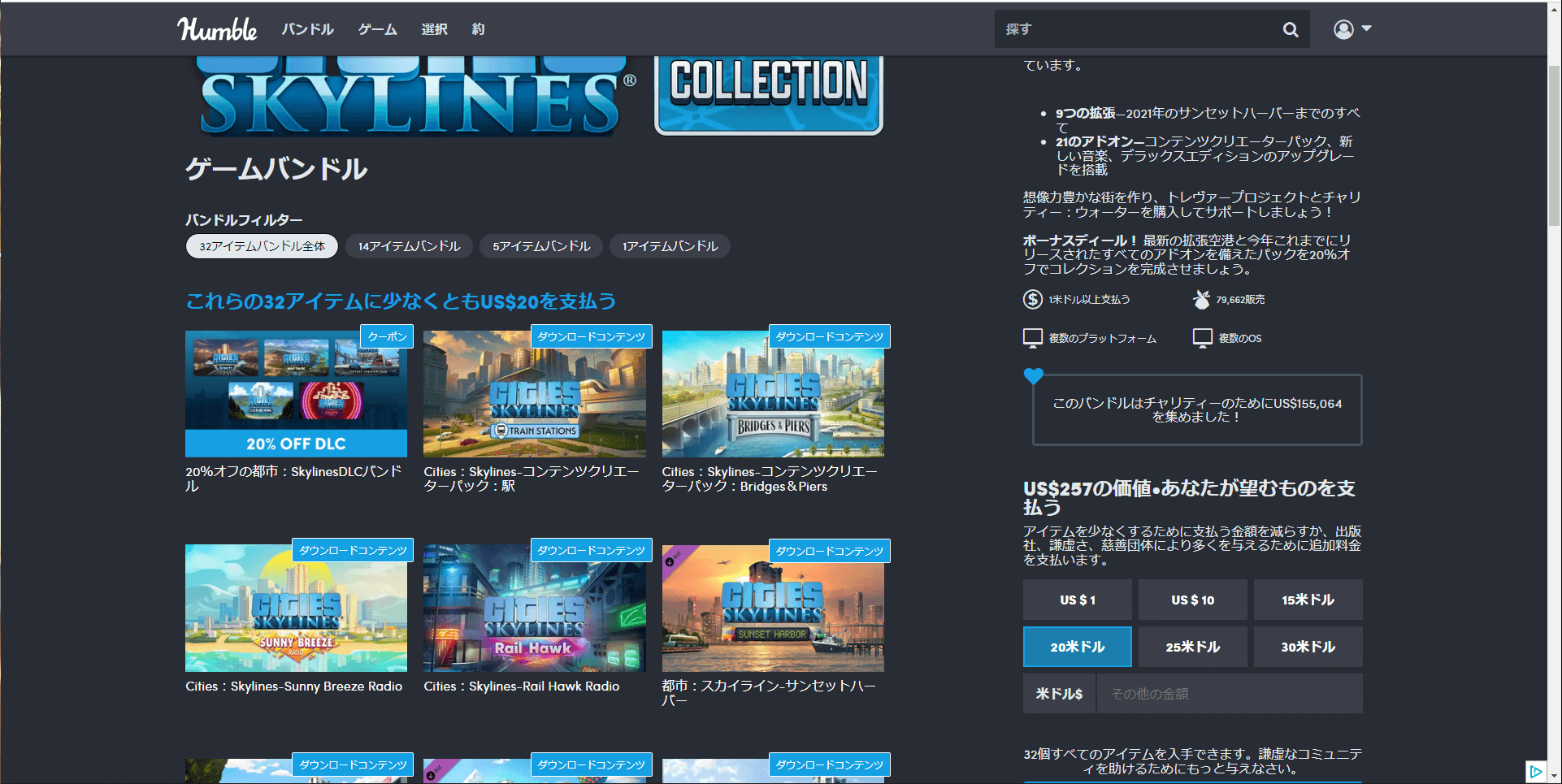The image size is (1562, 784).
Task: Select the 5-item bundle filter
Action: [x=541, y=246]
